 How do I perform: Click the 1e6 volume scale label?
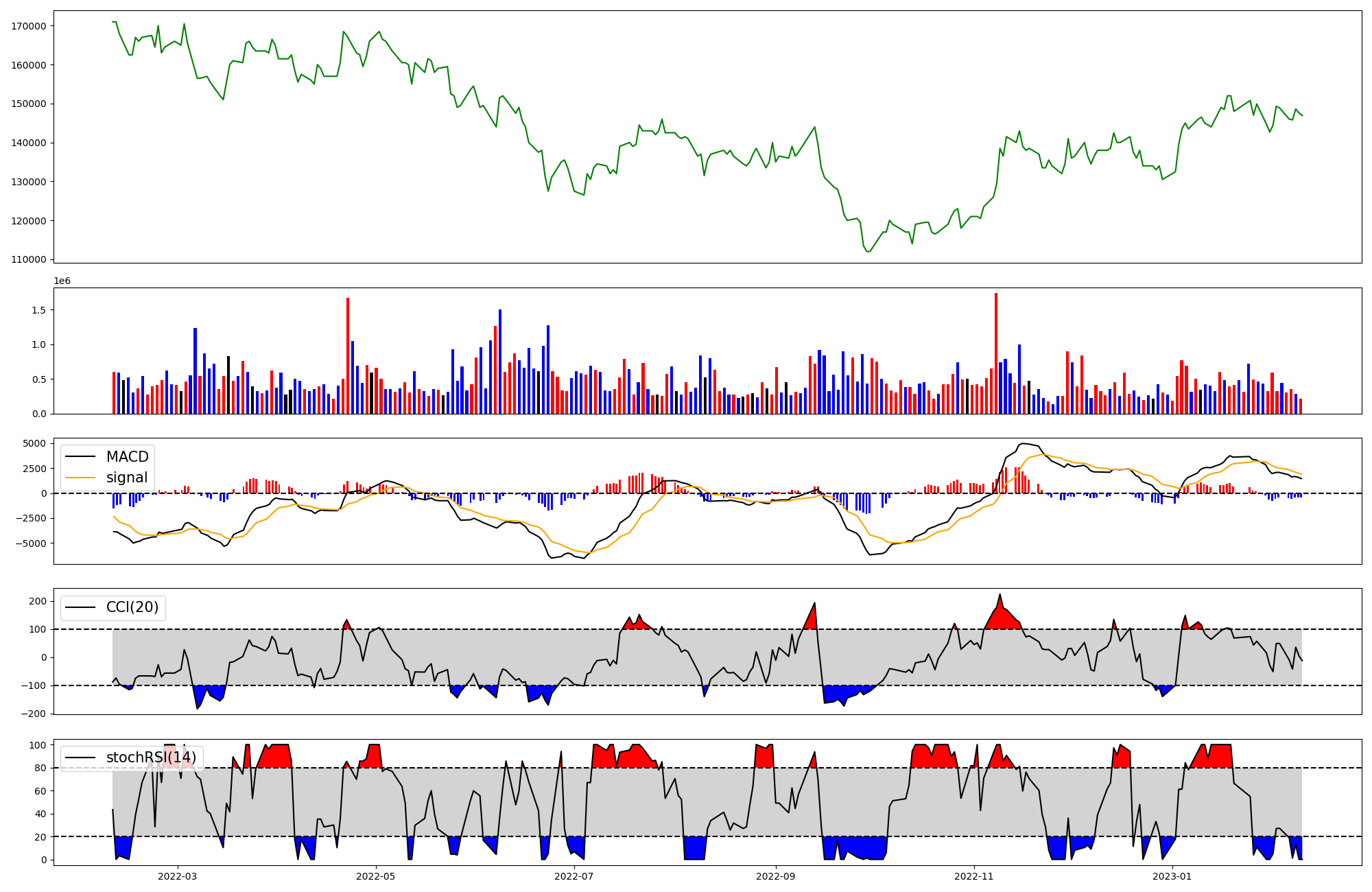click(62, 281)
